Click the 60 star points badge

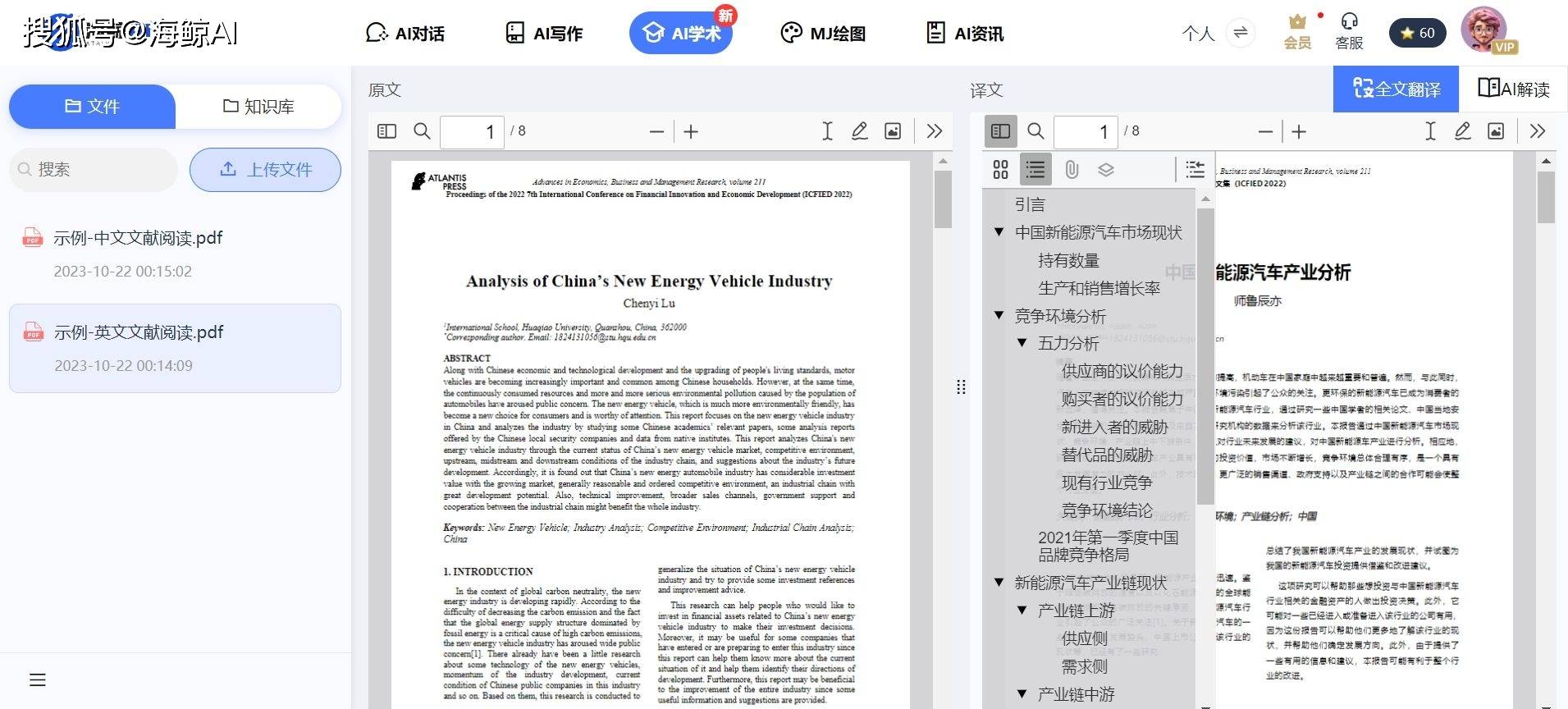click(1417, 33)
